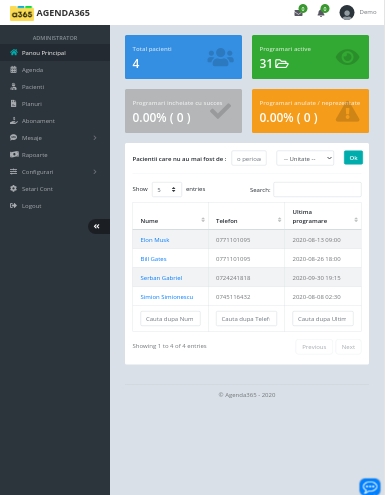Sort table by Ultima programare column

coord(323,216)
